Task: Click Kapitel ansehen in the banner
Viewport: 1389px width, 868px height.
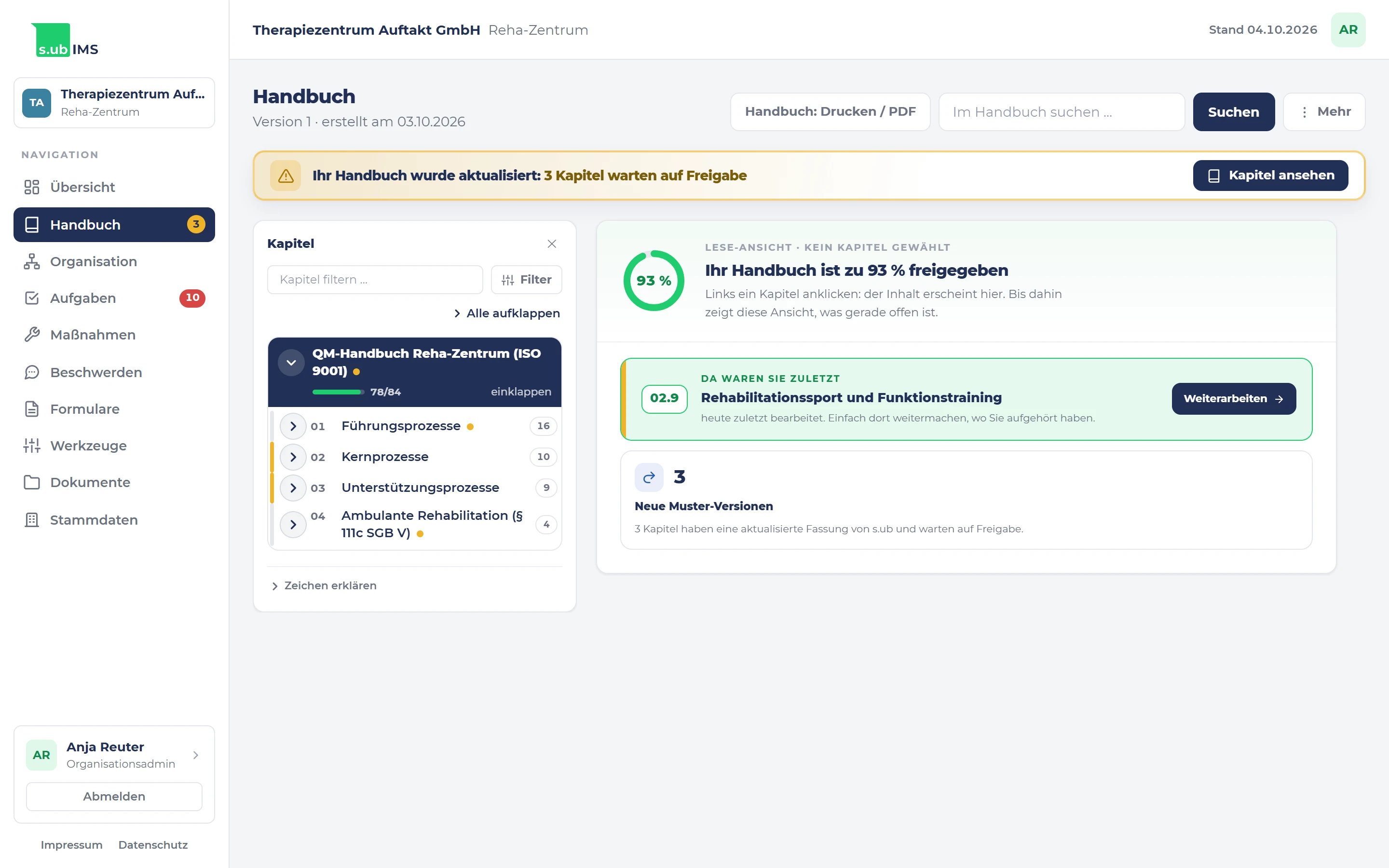Action: 1270,176
